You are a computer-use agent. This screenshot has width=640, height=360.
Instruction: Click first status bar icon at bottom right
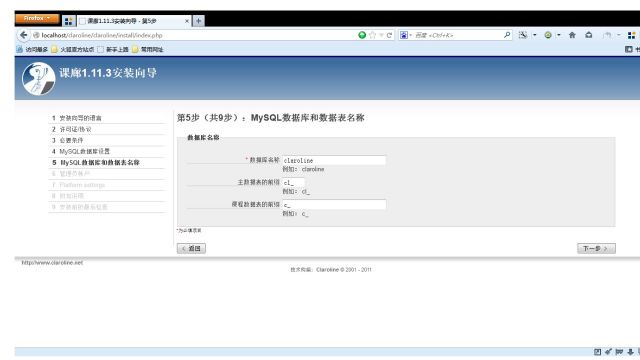click(x=598, y=351)
